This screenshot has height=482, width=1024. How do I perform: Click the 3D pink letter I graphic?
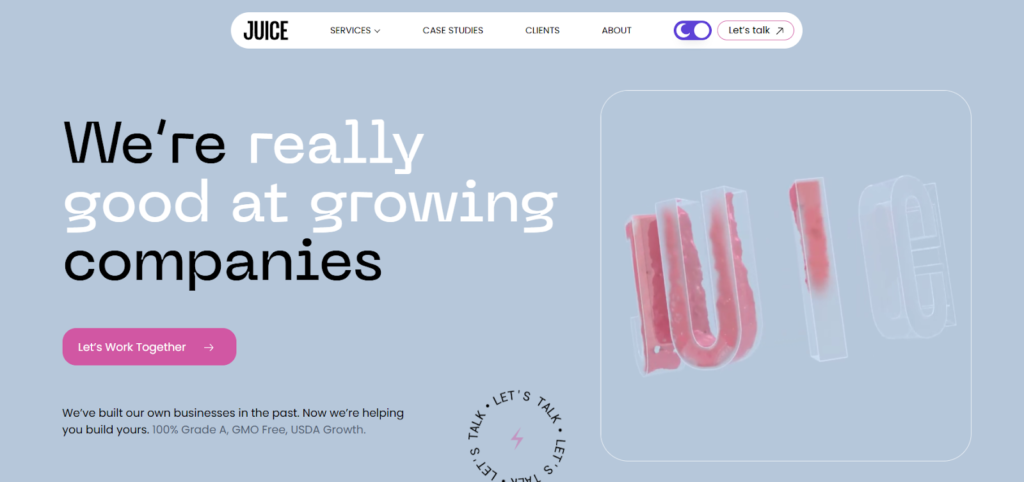816,268
